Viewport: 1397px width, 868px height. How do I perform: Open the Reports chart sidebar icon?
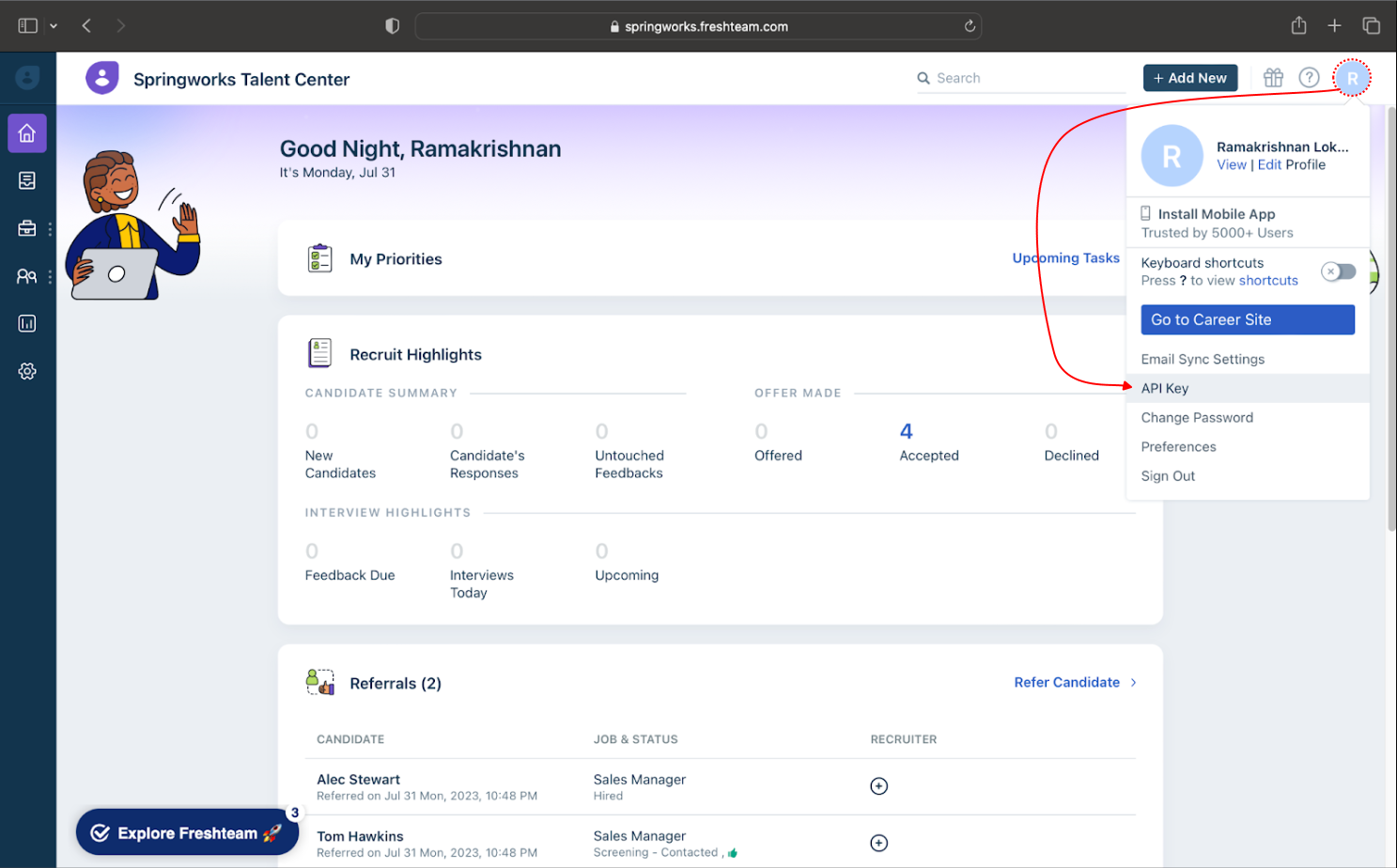[27, 323]
